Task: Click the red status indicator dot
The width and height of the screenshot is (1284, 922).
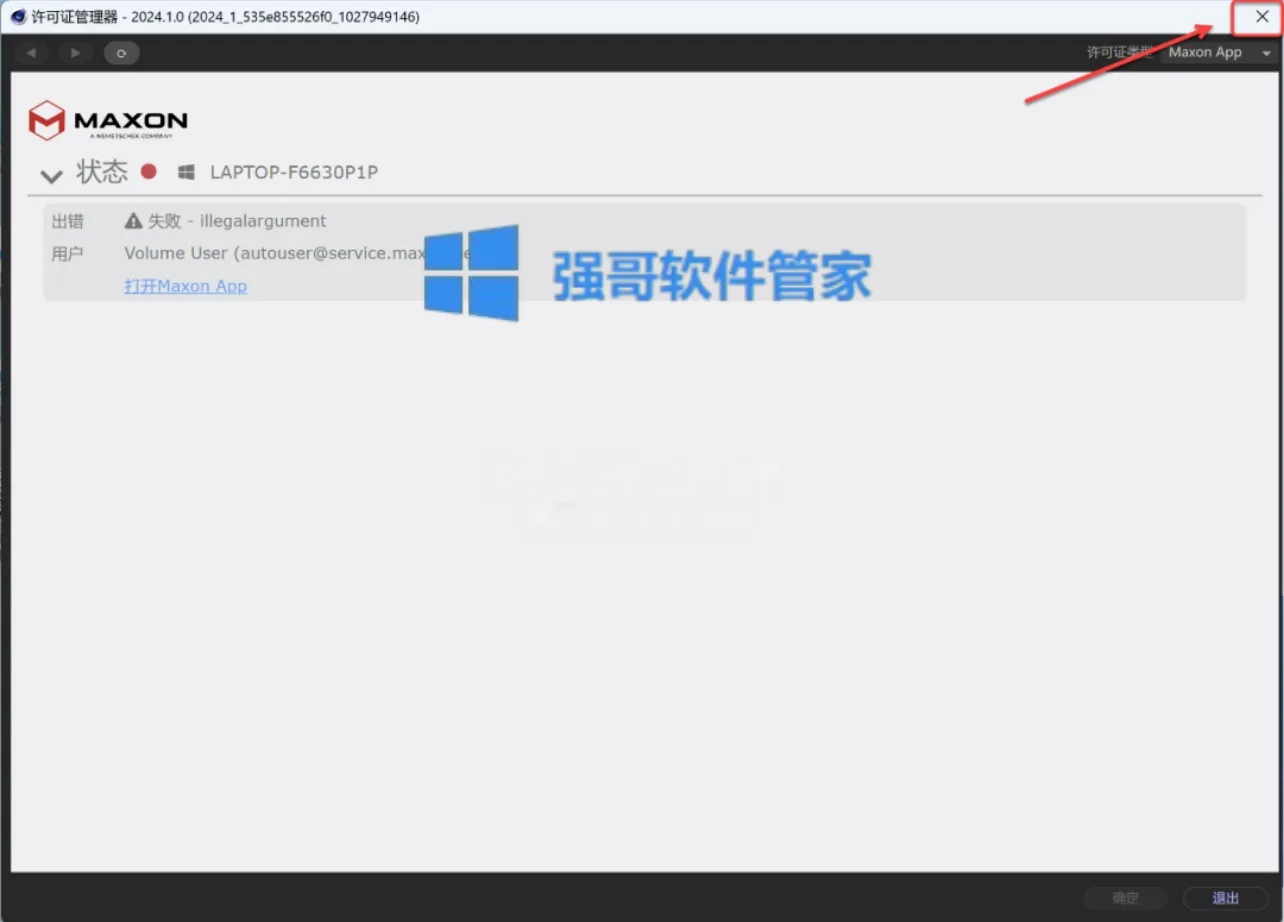Action: [149, 171]
